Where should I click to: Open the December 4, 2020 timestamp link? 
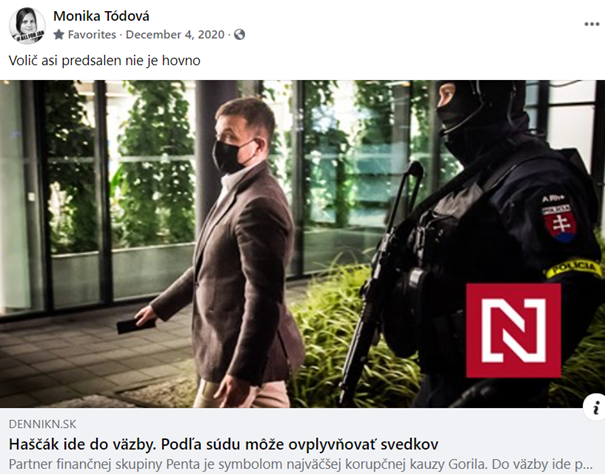175,35
